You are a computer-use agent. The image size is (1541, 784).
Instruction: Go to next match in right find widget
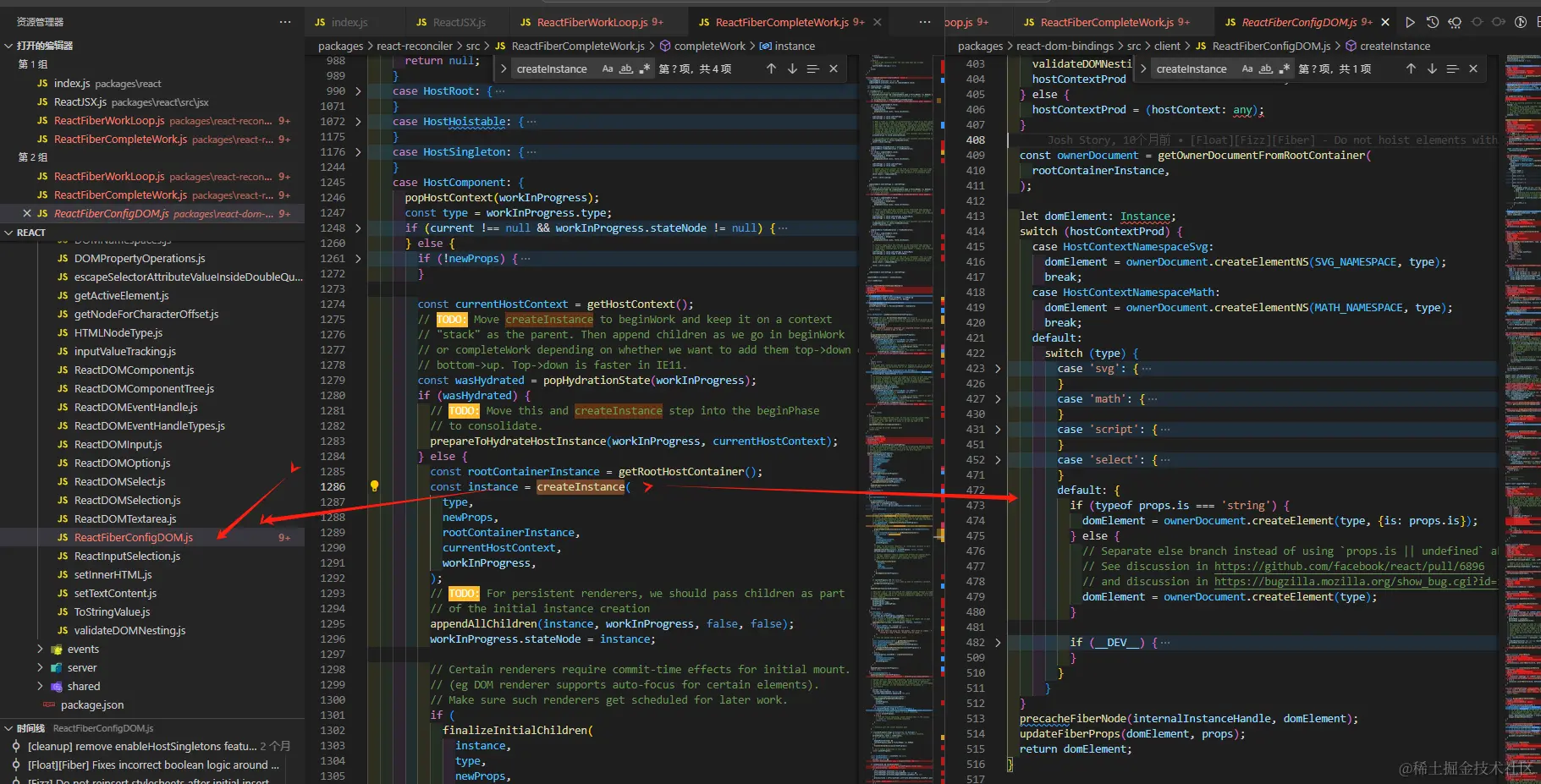(1432, 69)
